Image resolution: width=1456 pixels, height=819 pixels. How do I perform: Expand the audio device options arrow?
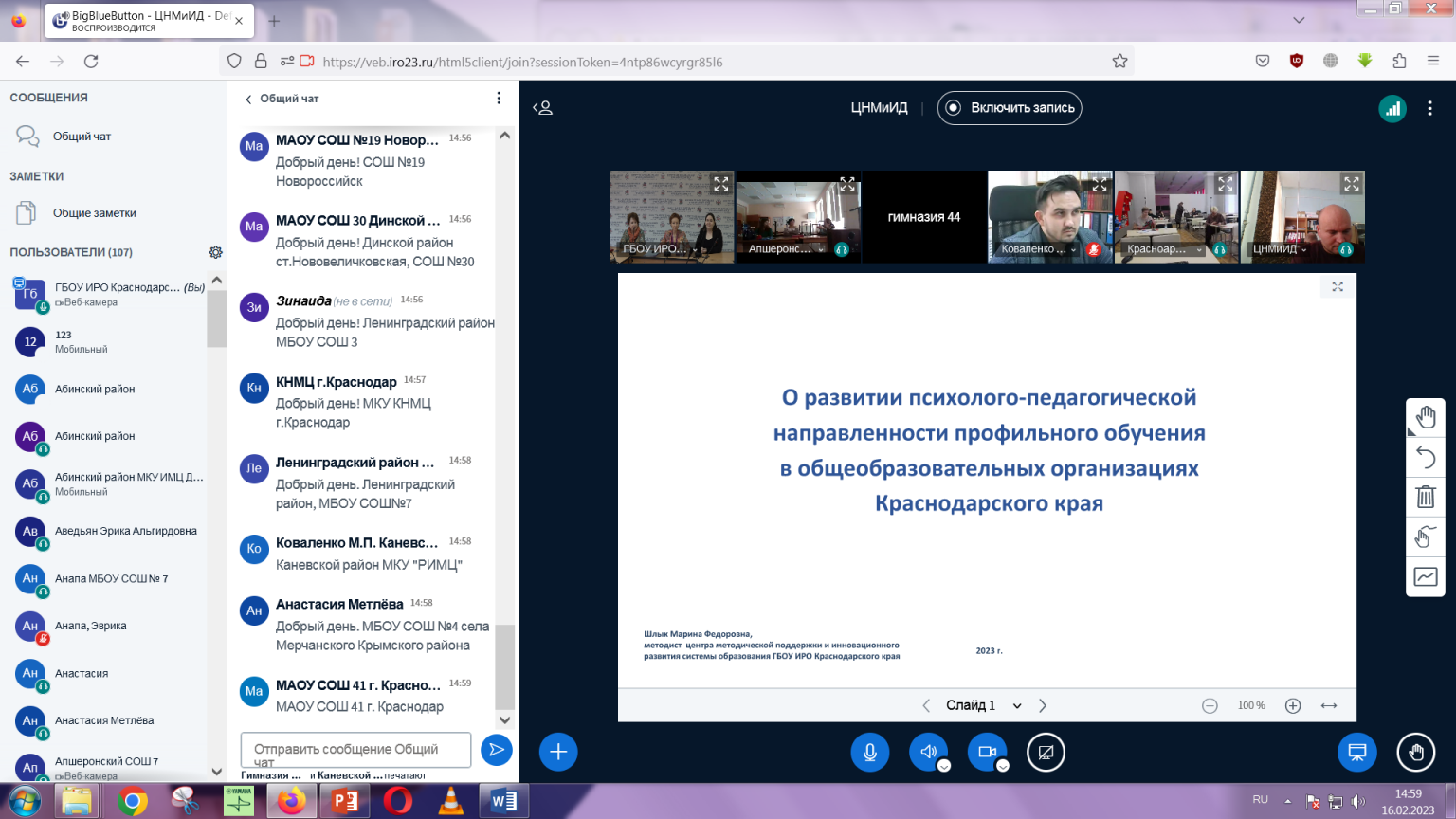[x=944, y=766]
